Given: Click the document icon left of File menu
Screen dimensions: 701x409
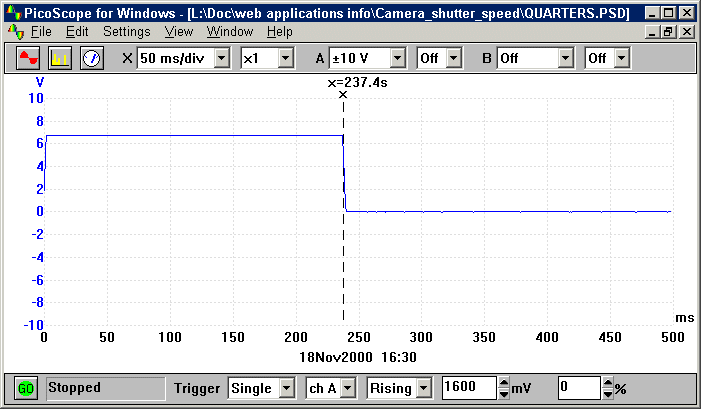Looking at the screenshot, I should (x=14, y=32).
